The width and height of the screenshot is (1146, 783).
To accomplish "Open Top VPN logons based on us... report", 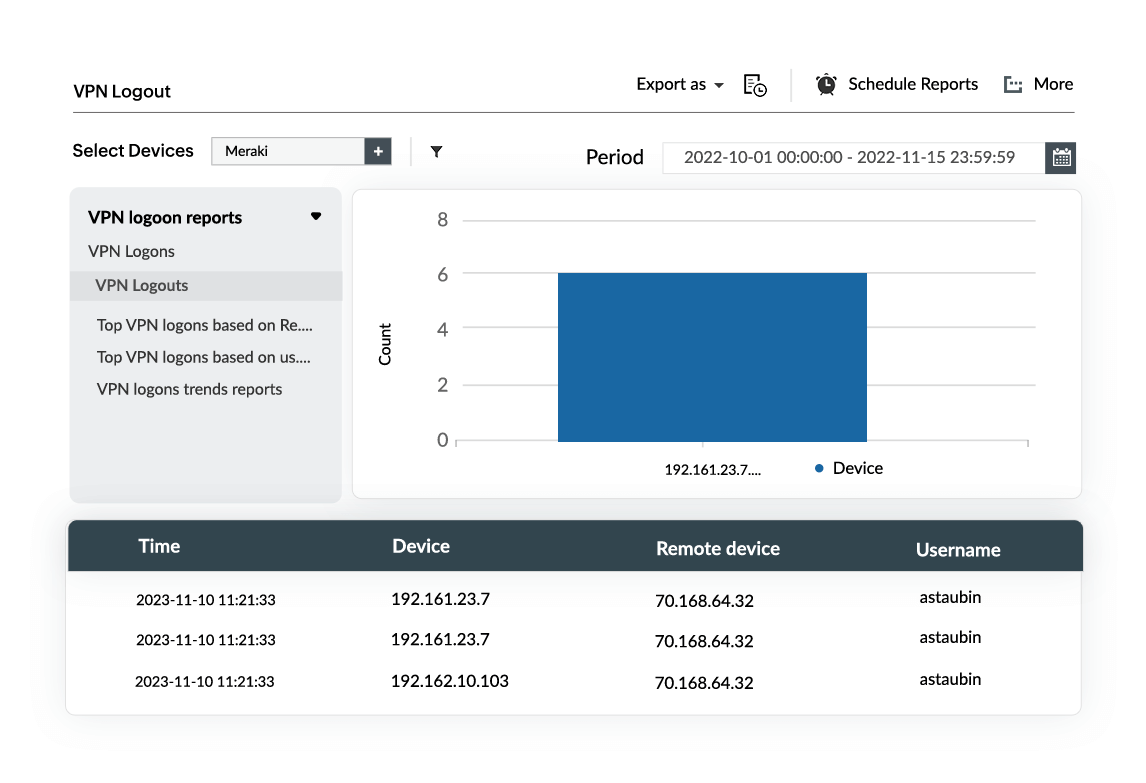I will point(204,357).
